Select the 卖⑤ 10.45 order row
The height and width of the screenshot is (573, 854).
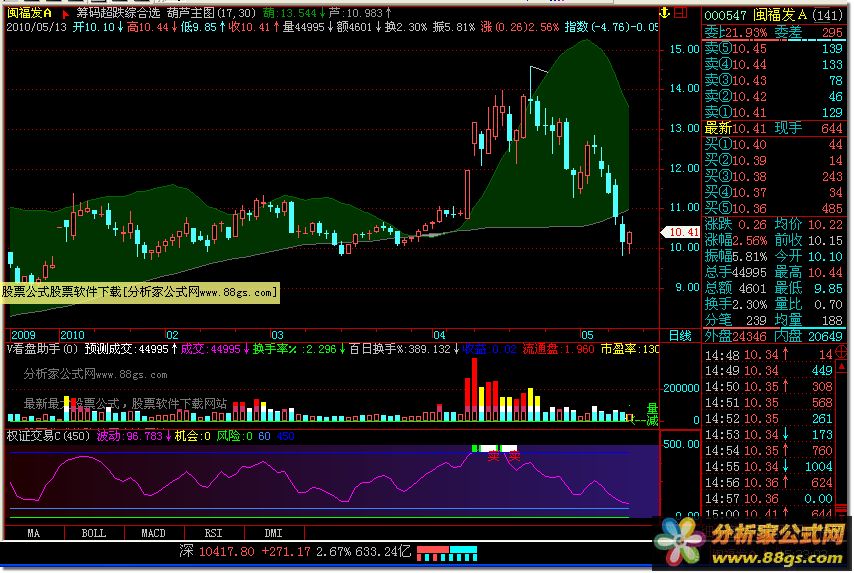tap(773, 48)
